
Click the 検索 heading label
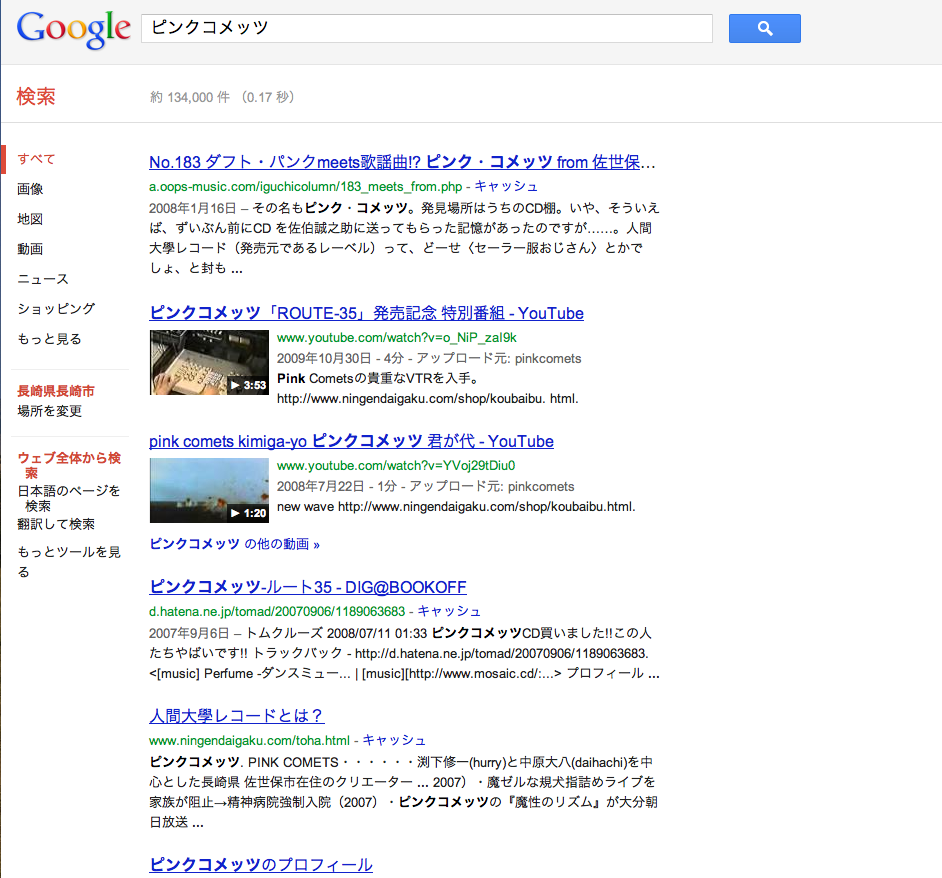[x=36, y=96]
